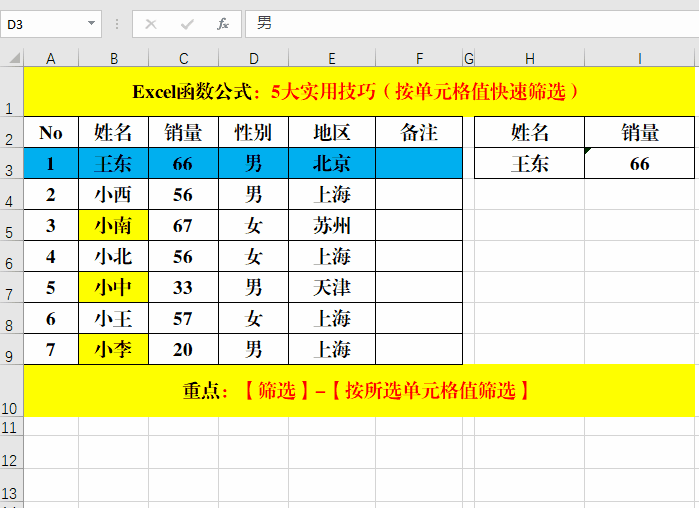Click the 地区 header cell
699x508 pixels.
click(x=332, y=132)
